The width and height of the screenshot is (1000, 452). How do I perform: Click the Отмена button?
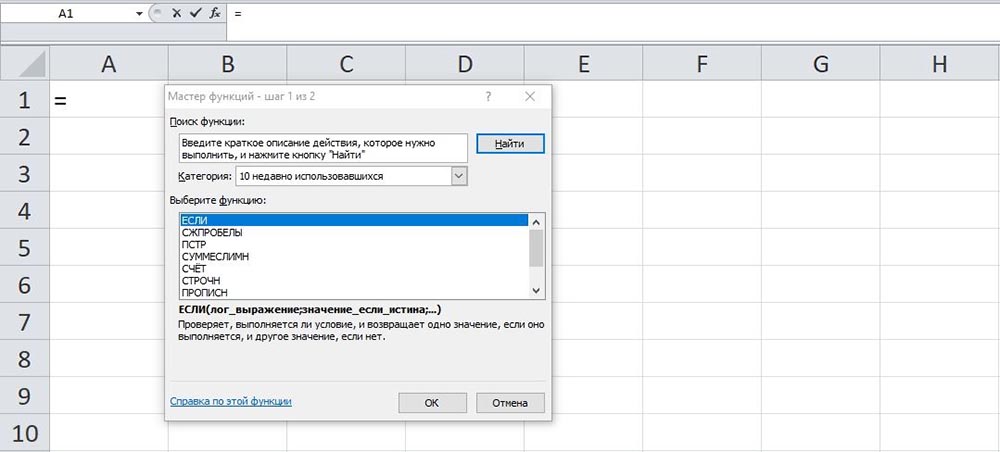point(510,403)
